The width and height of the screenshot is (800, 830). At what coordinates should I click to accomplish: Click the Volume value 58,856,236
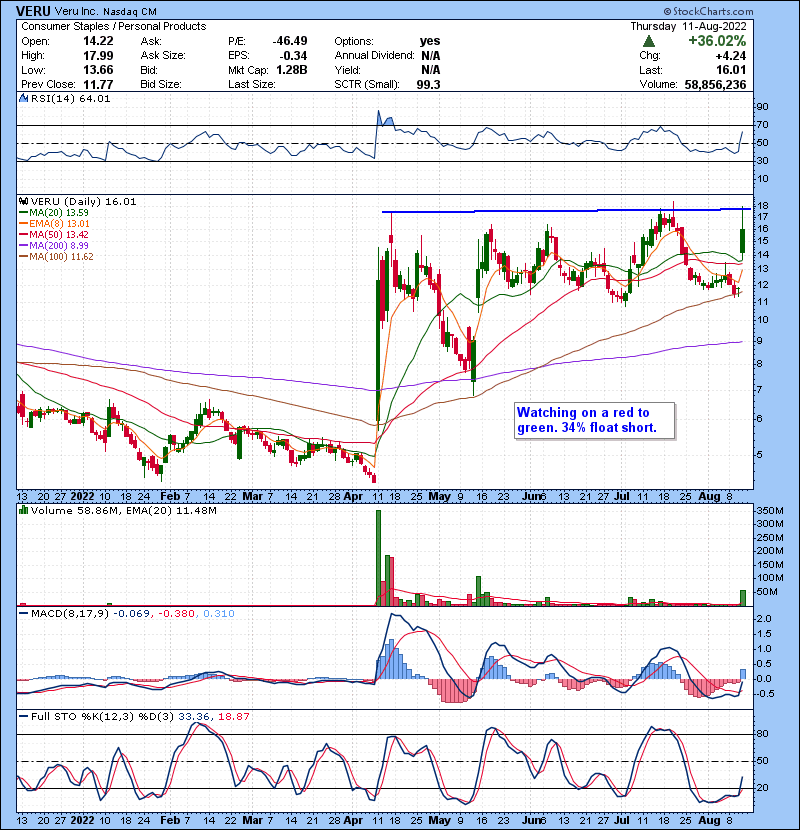(x=715, y=84)
